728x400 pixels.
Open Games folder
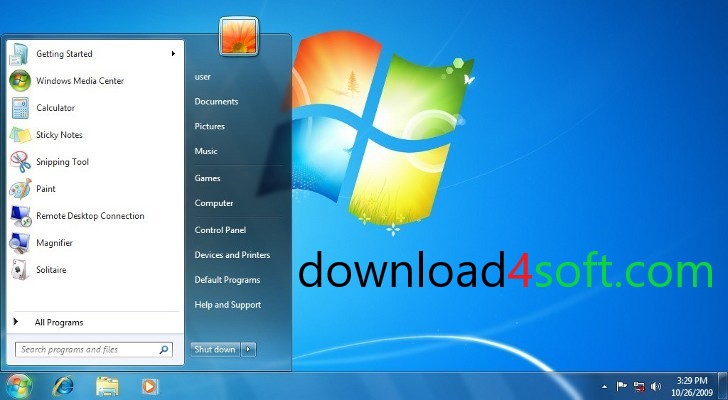pyautogui.click(x=207, y=178)
